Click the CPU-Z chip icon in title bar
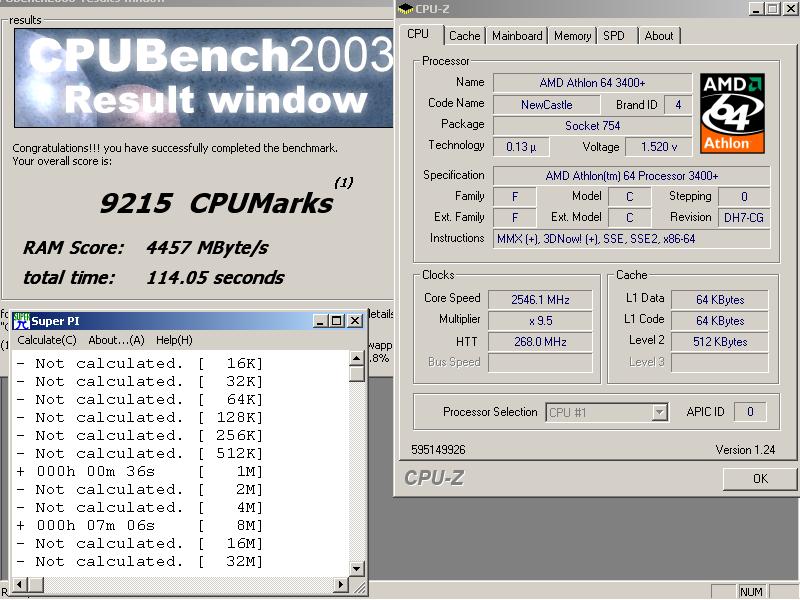The height and width of the screenshot is (600, 800). coord(406,8)
